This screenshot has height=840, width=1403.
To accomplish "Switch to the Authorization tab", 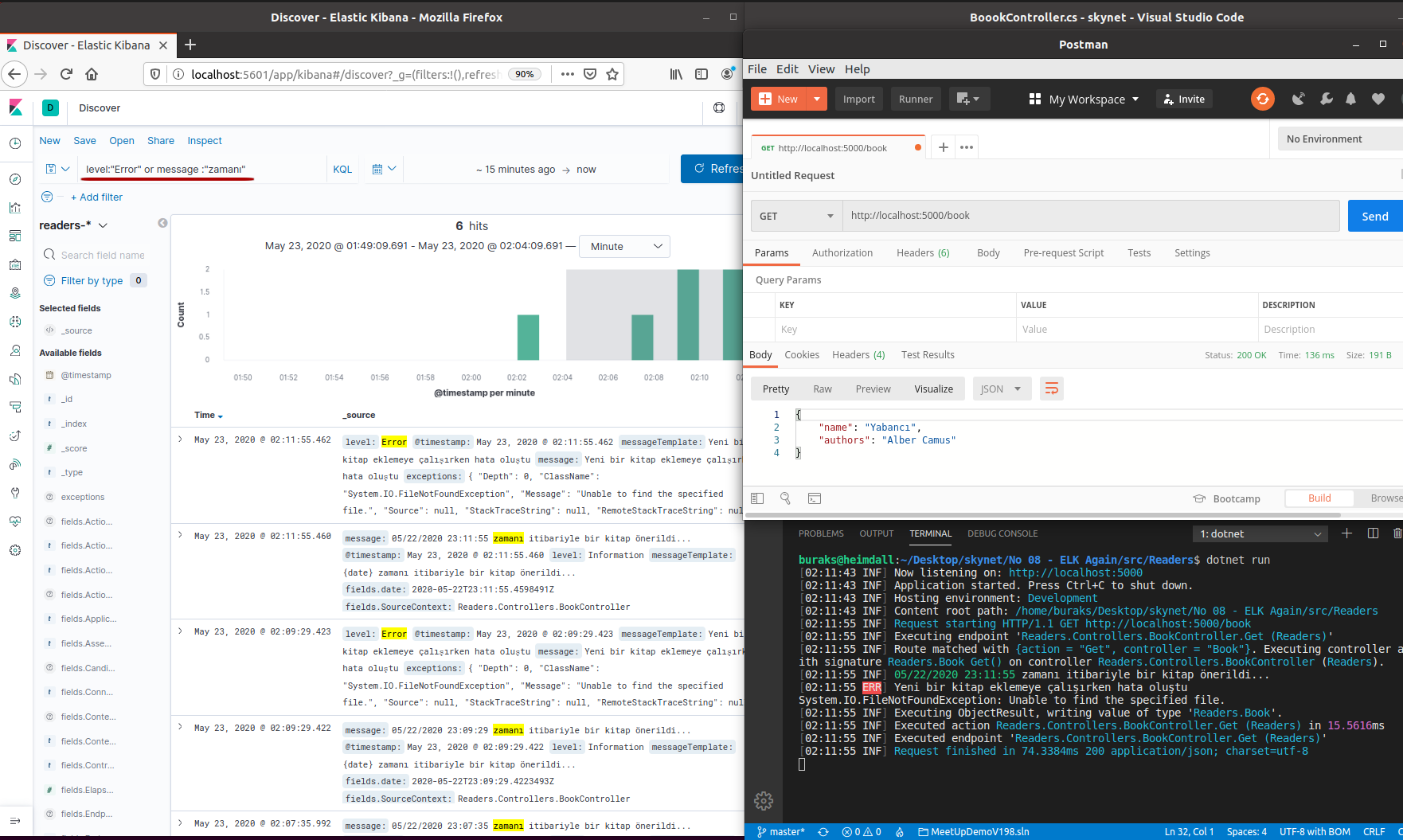I will pos(842,253).
